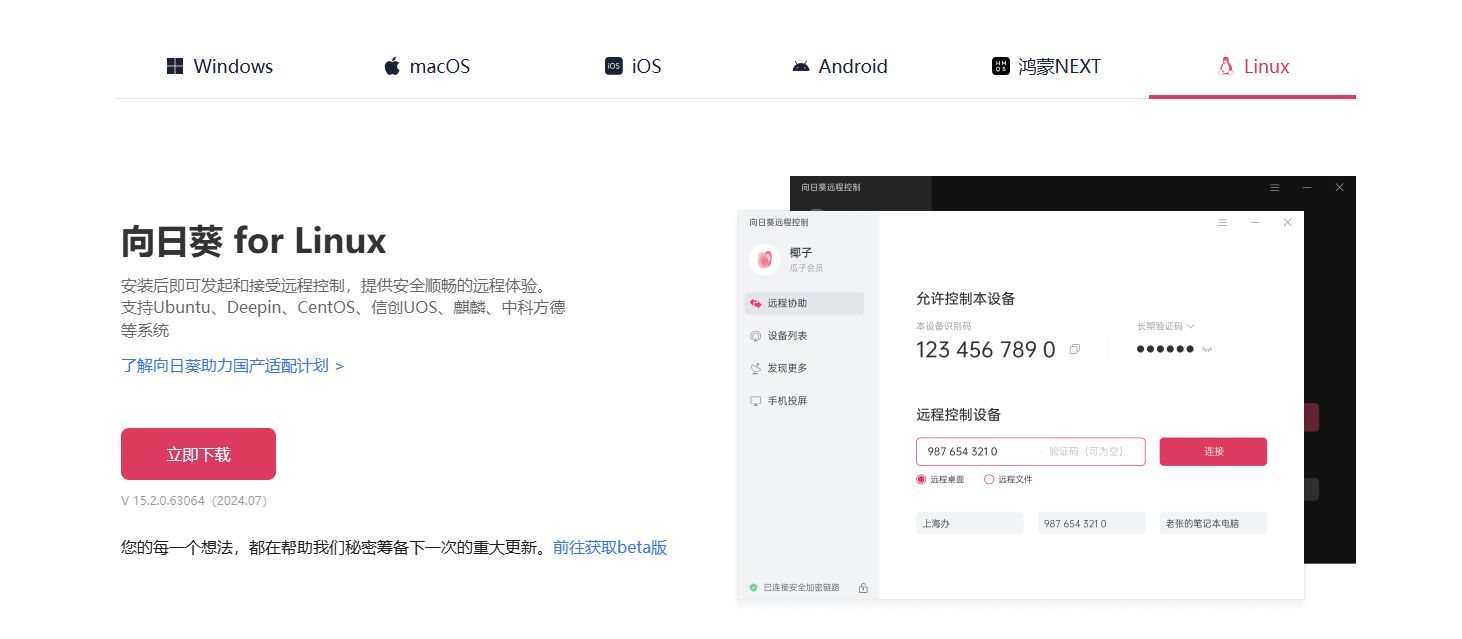Viewport: 1462px width, 639px height.
Task: Click the 连接 connect button
Action: (x=1213, y=451)
